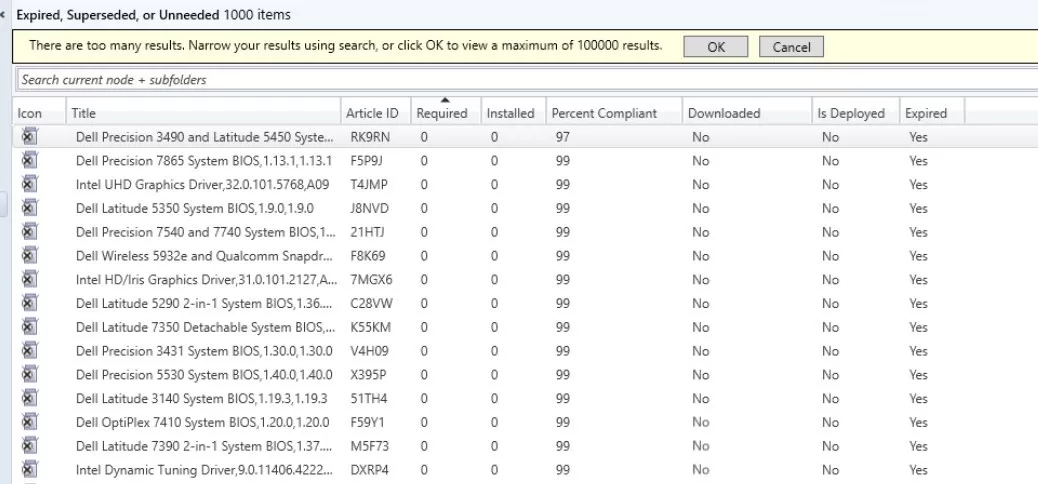Screen dimensions: 1038x484
Task: Click the Percent Compliant value 97
Action: [x=563, y=137]
